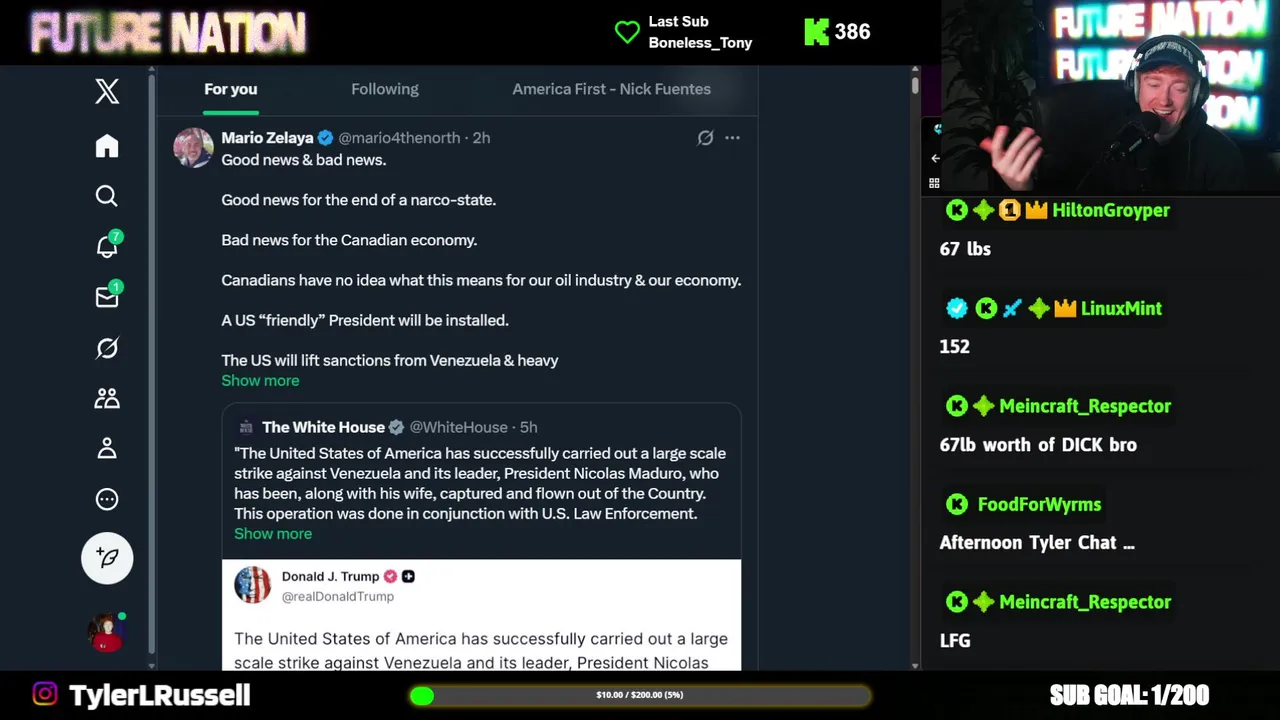Expand the White House quote Show more

pos(273,533)
